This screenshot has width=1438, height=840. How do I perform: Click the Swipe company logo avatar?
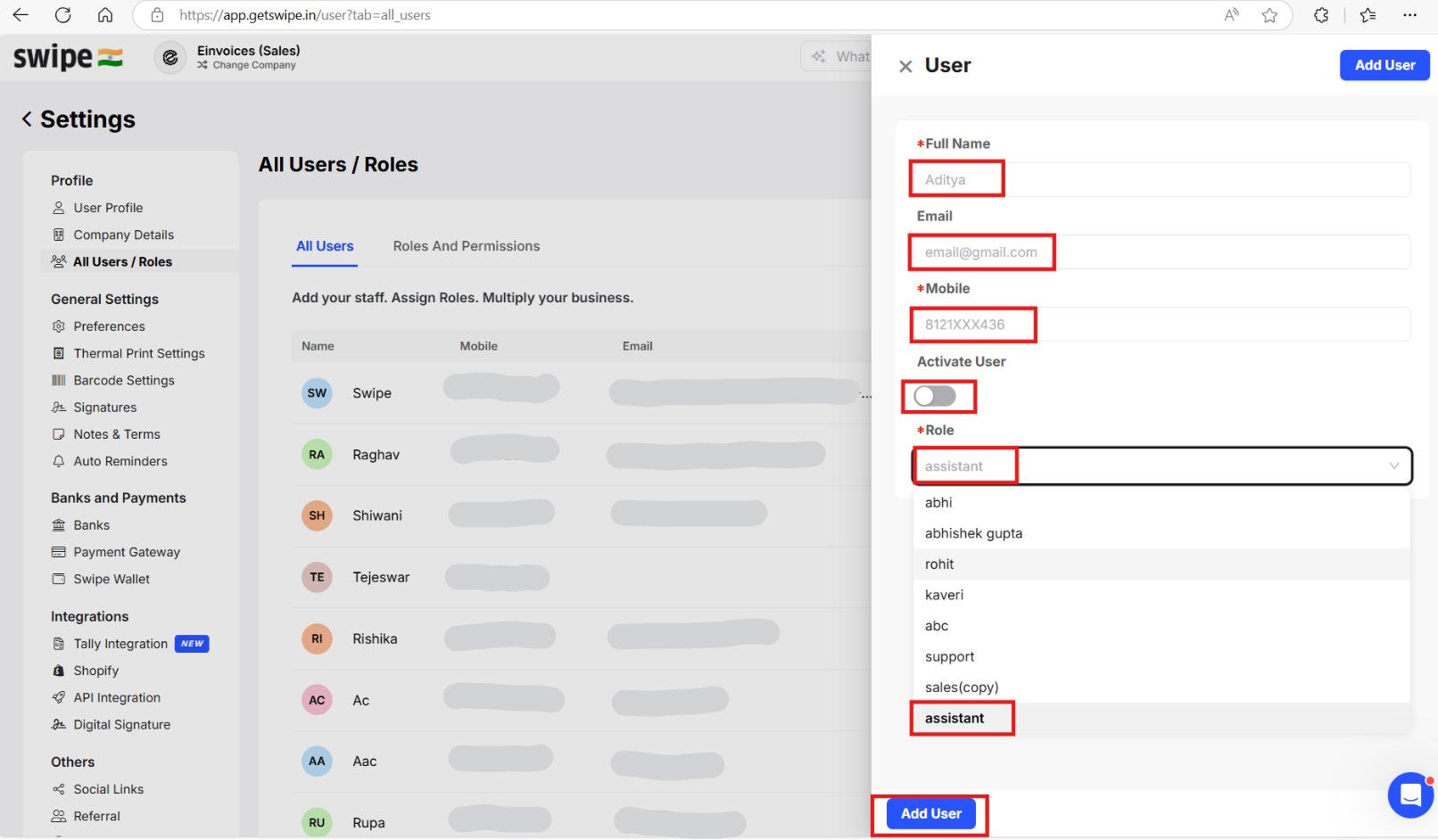(x=169, y=57)
